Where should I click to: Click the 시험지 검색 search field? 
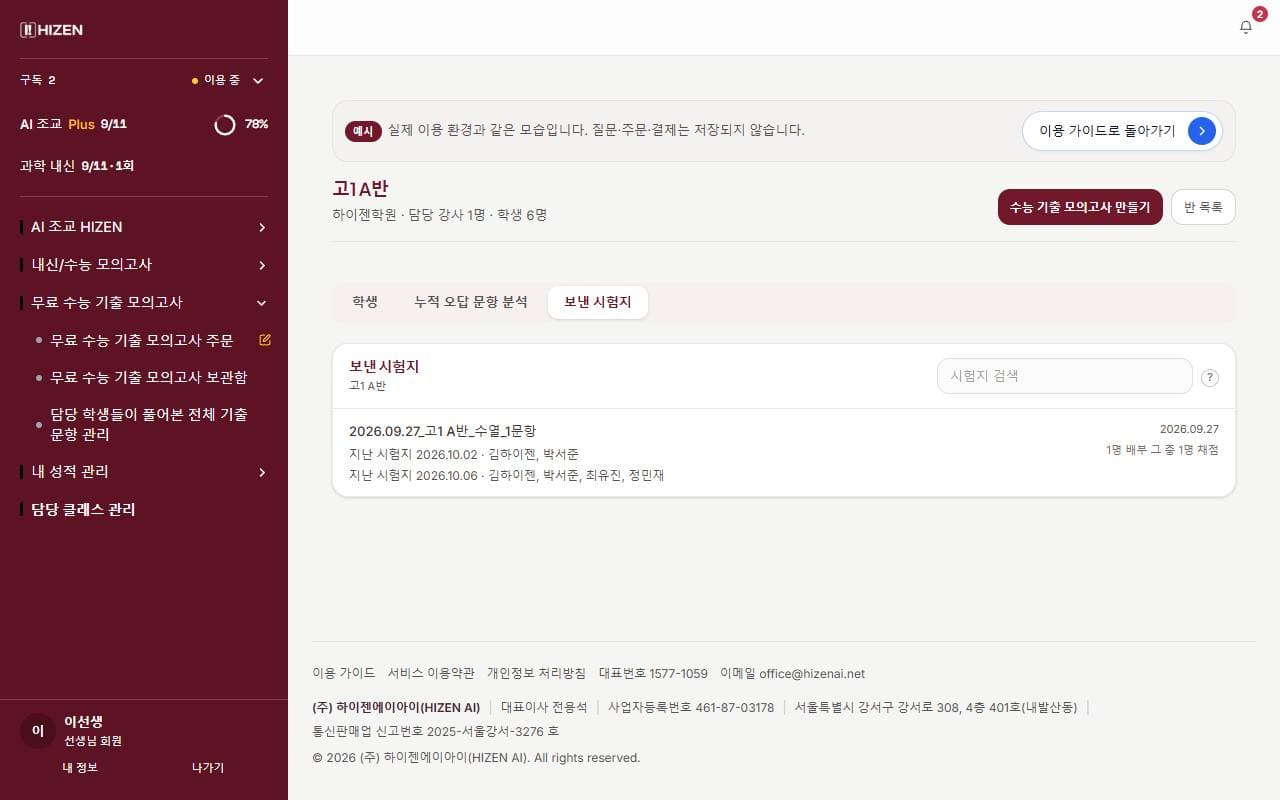click(x=1064, y=376)
